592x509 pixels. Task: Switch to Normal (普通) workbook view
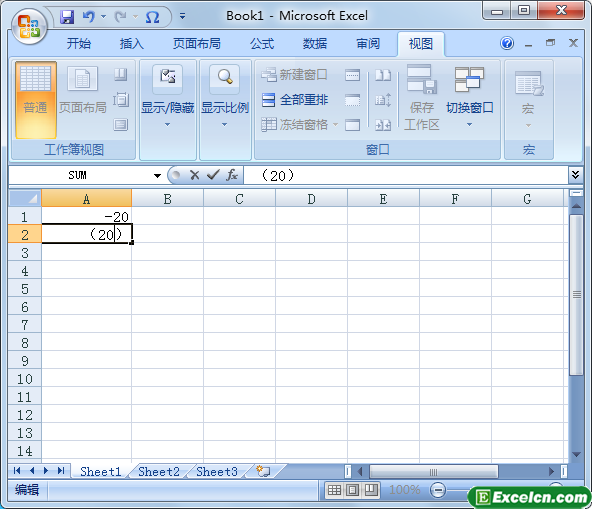(x=36, y=100)
